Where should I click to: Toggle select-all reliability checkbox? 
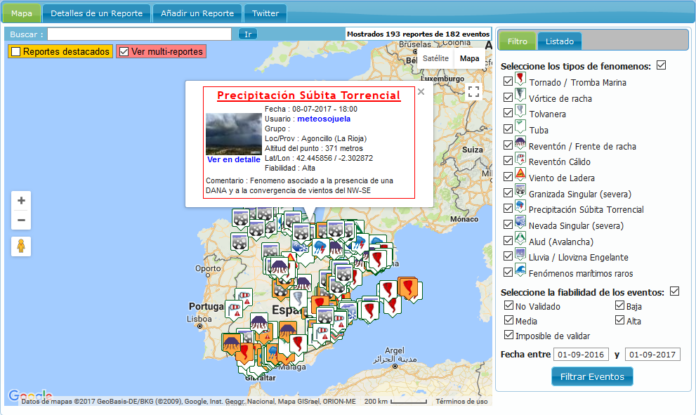[674, 291]
